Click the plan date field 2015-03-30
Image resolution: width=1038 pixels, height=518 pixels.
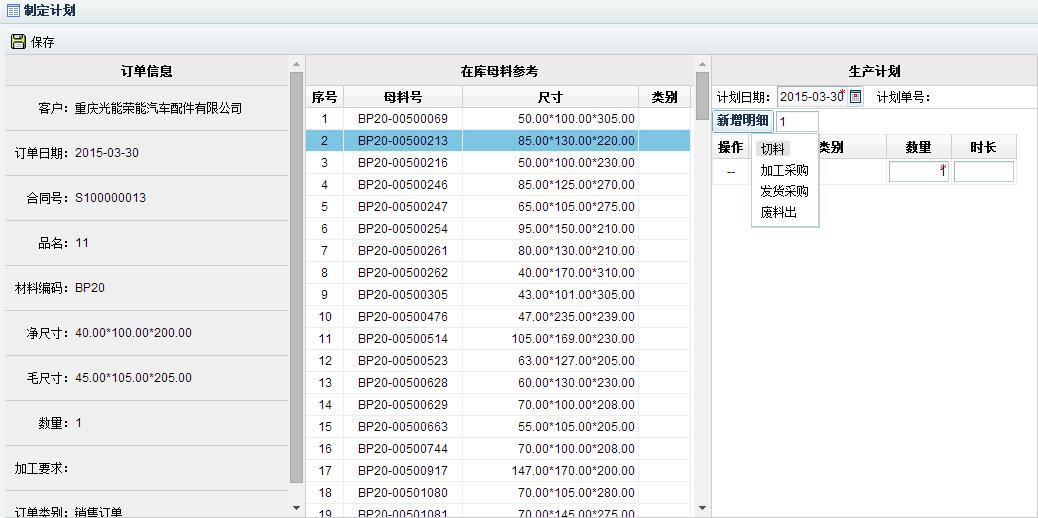812,97
